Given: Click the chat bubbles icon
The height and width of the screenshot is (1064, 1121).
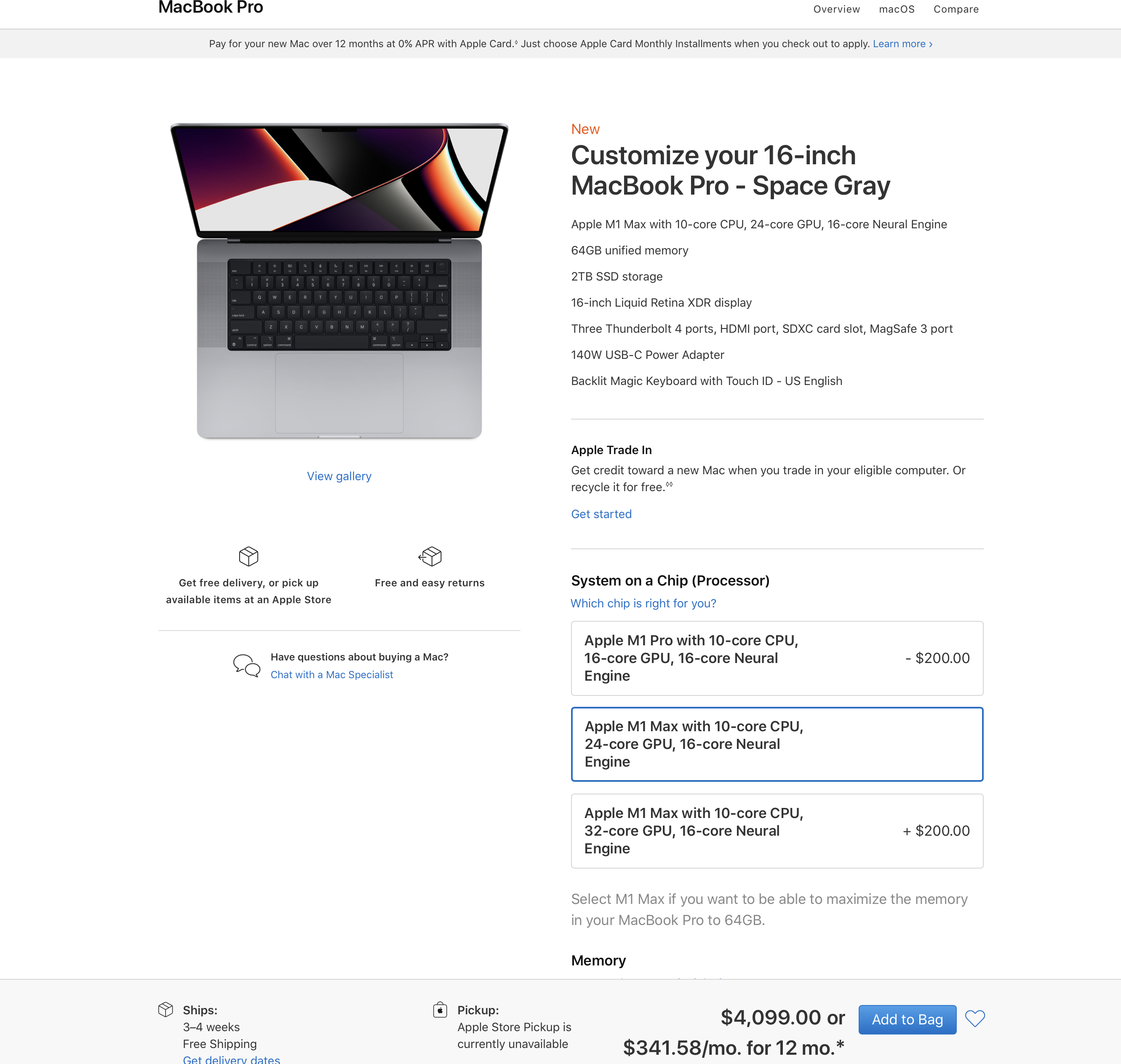Looking at the screenshot, I should 247,665.
